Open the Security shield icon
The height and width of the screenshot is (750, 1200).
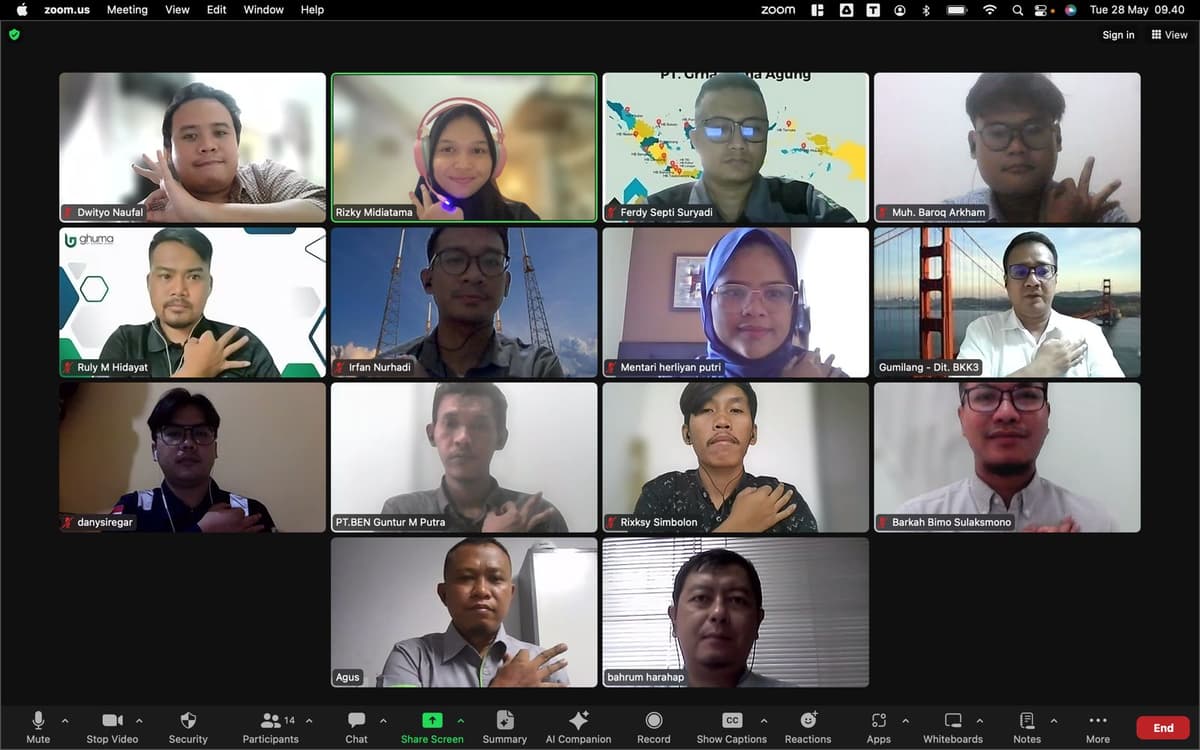point(188,721)
